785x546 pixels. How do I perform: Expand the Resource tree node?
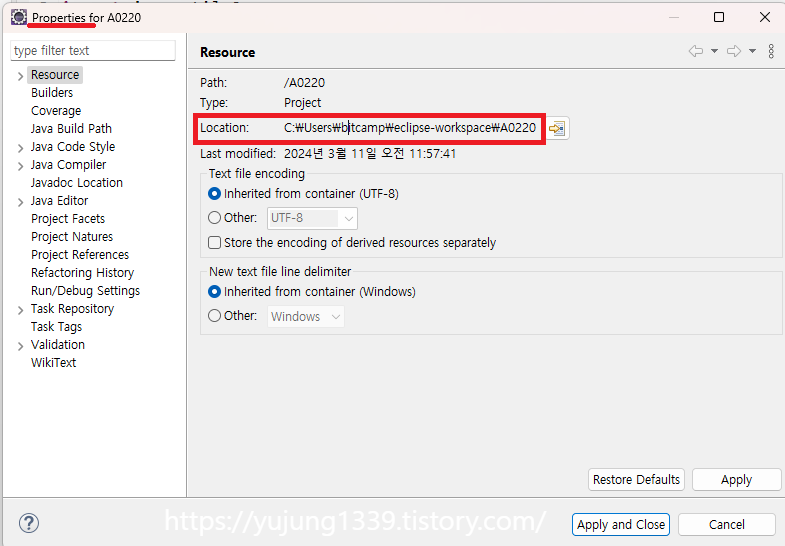21,76
